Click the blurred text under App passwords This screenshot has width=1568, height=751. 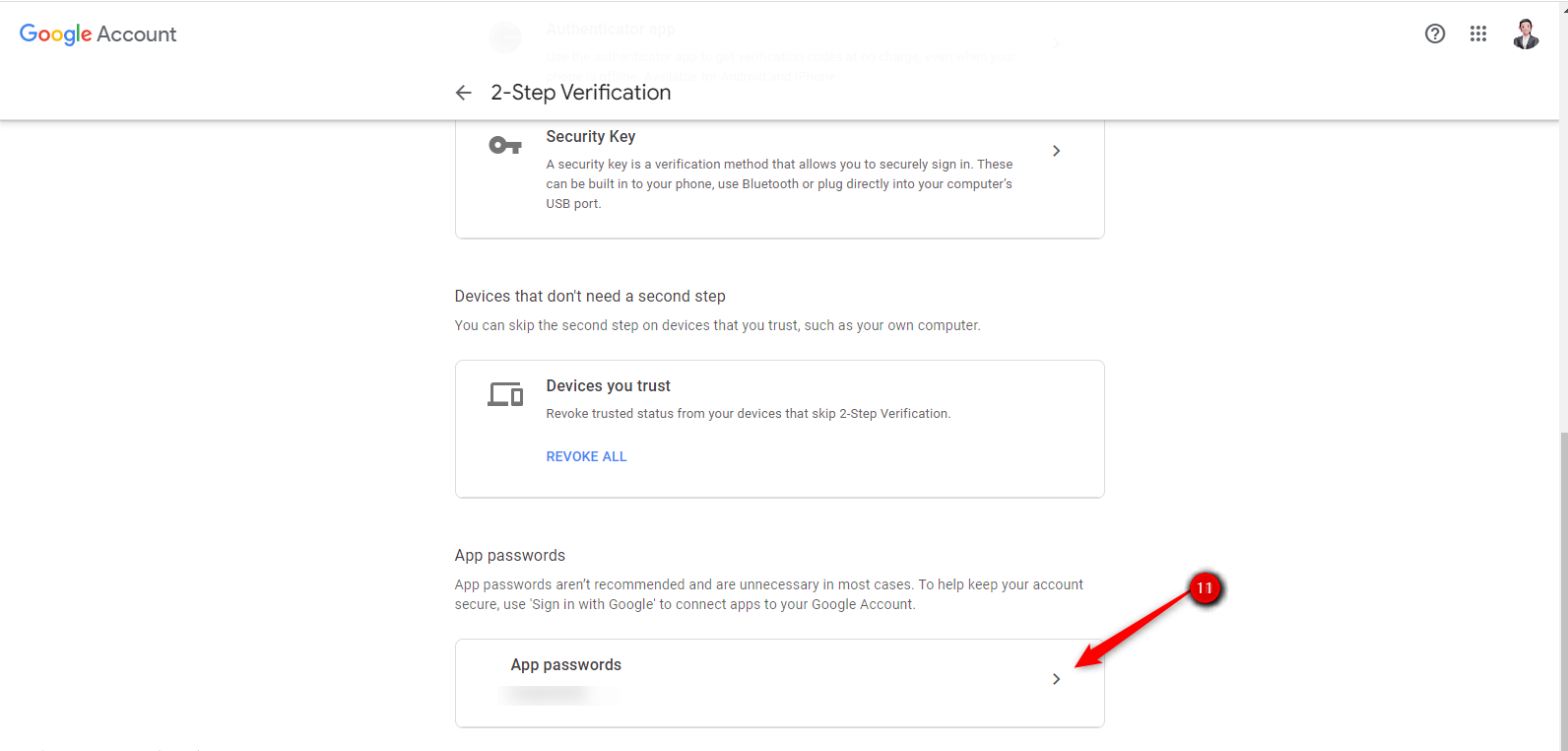pos(558,695)
